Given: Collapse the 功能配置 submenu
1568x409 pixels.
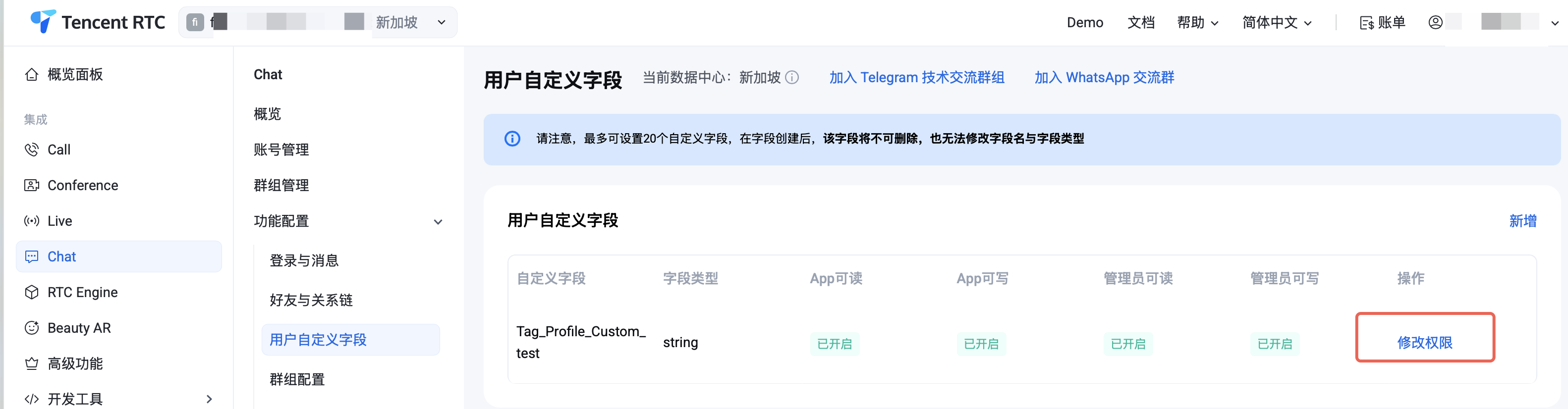Looking at the screenshot, I should tap(438, 221).
